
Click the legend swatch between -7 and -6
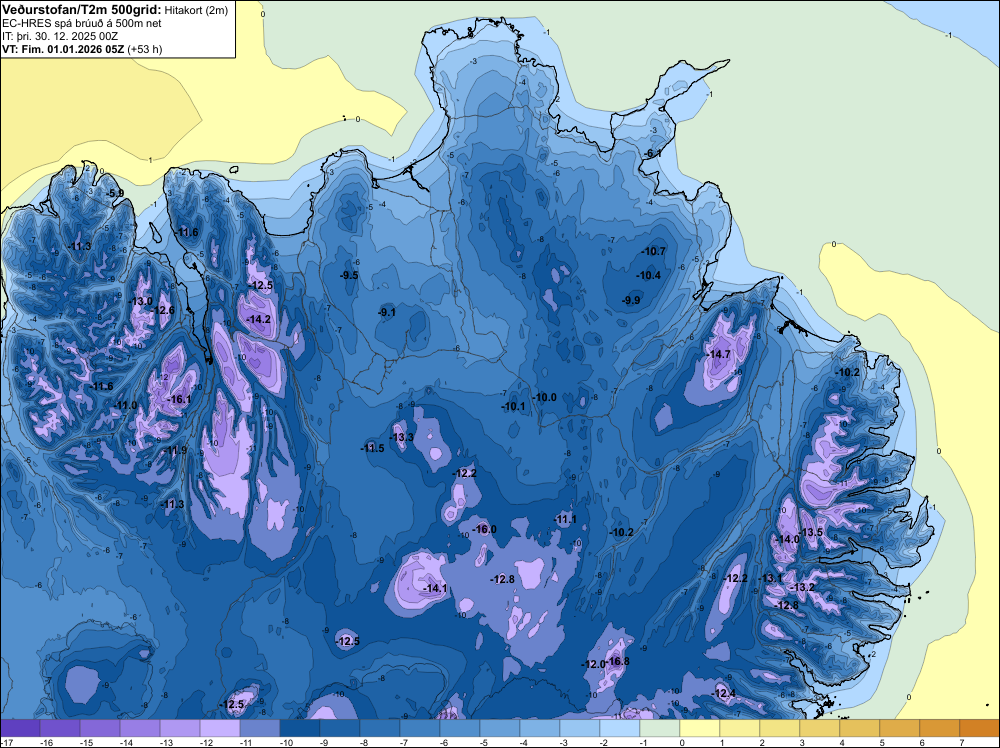click(x=420, y=728)
